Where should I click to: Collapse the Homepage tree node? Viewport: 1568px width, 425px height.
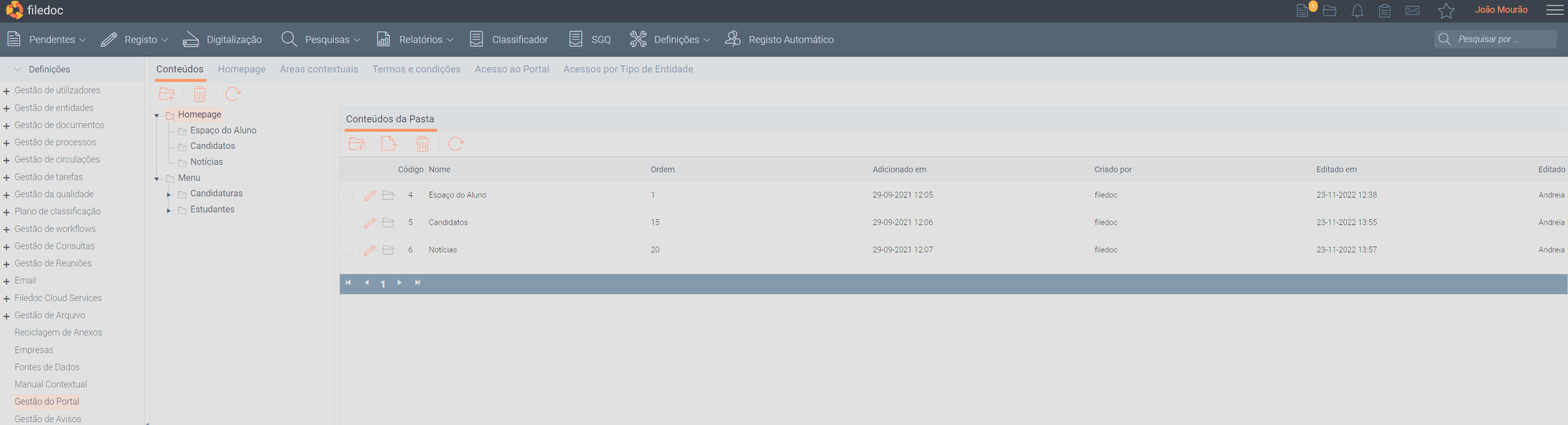pyautogui.click(x=157, y=115)
